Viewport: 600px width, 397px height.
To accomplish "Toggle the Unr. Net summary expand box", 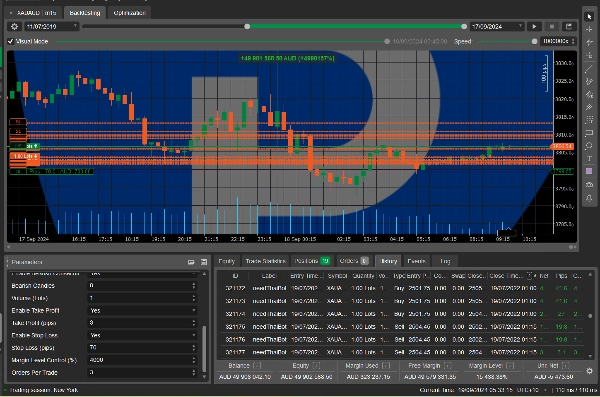I will 565,366.
